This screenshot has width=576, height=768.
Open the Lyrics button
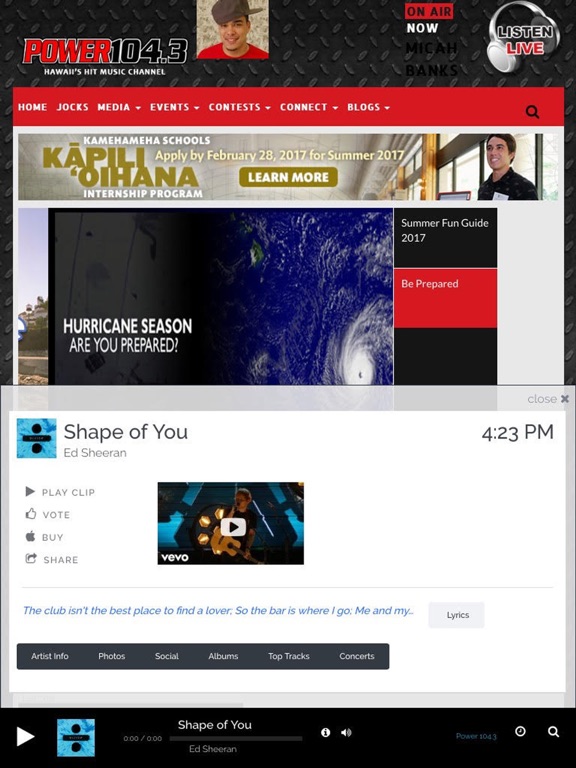coord(456,615)
